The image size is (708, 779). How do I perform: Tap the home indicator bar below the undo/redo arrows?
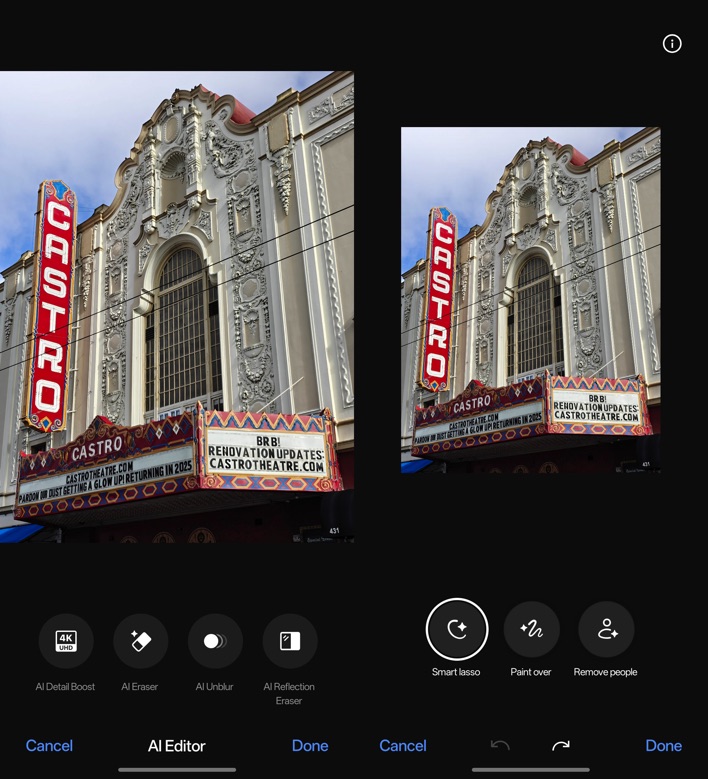(530, 769)
